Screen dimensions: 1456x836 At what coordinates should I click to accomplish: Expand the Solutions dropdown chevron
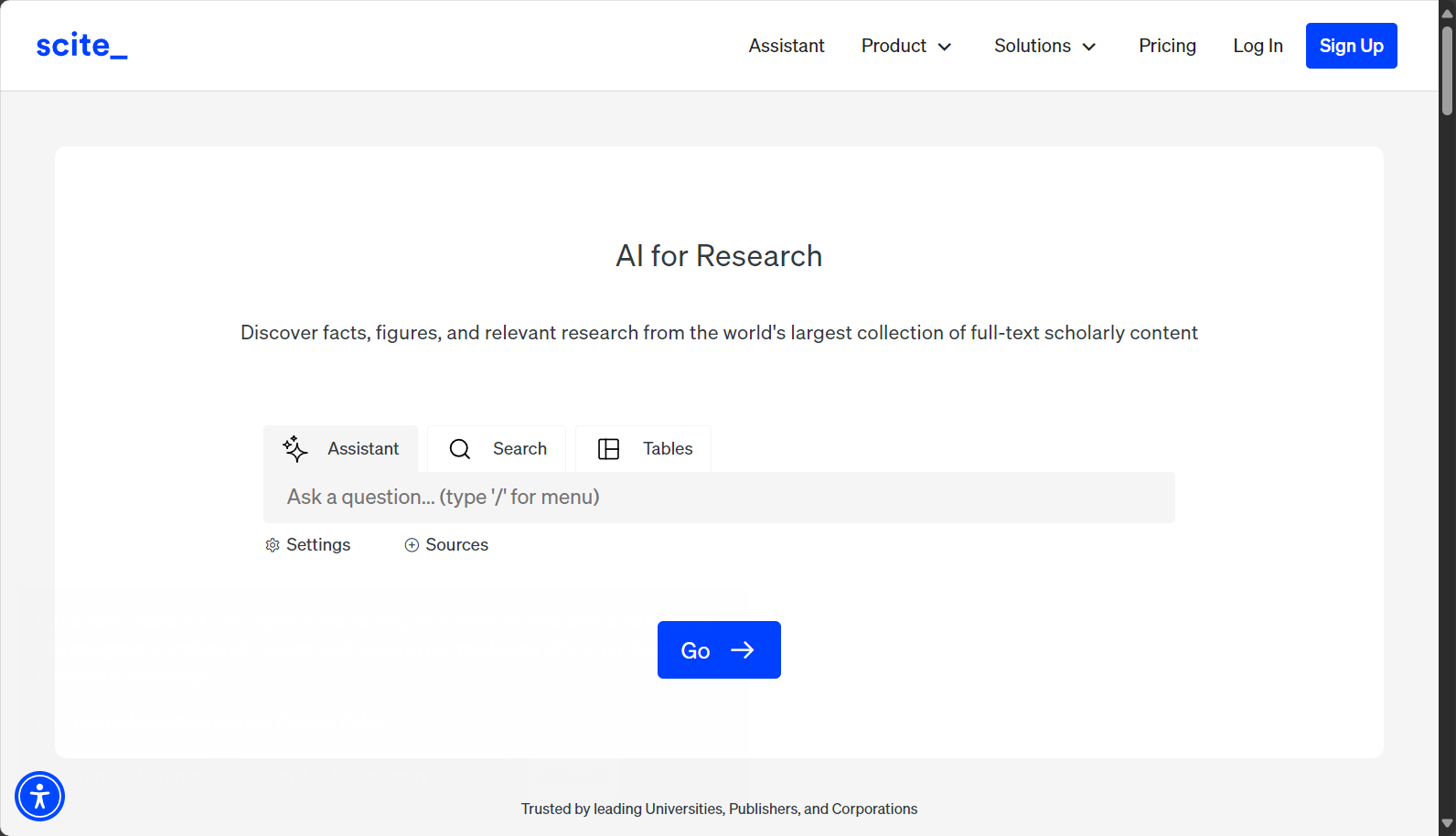click(1089, 47)
